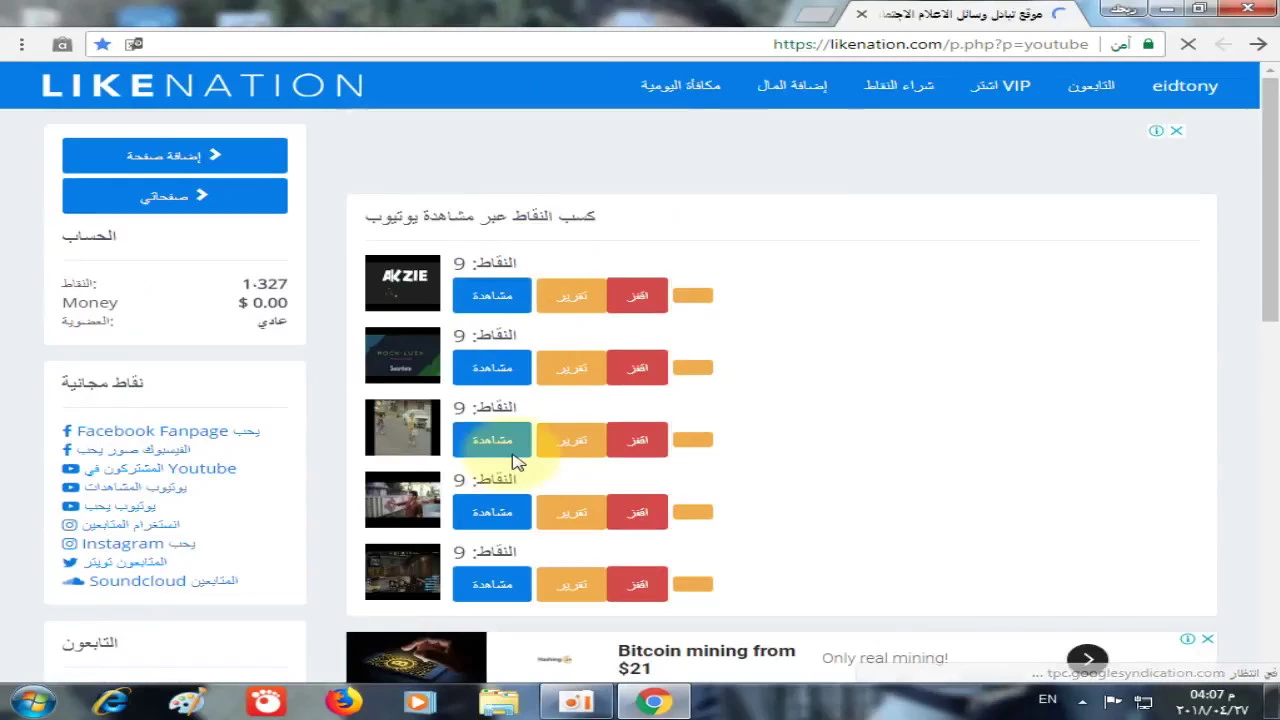Click تقرير for the AKZIE video
The image size is (1280, 720).
click(x=571, y=296)
